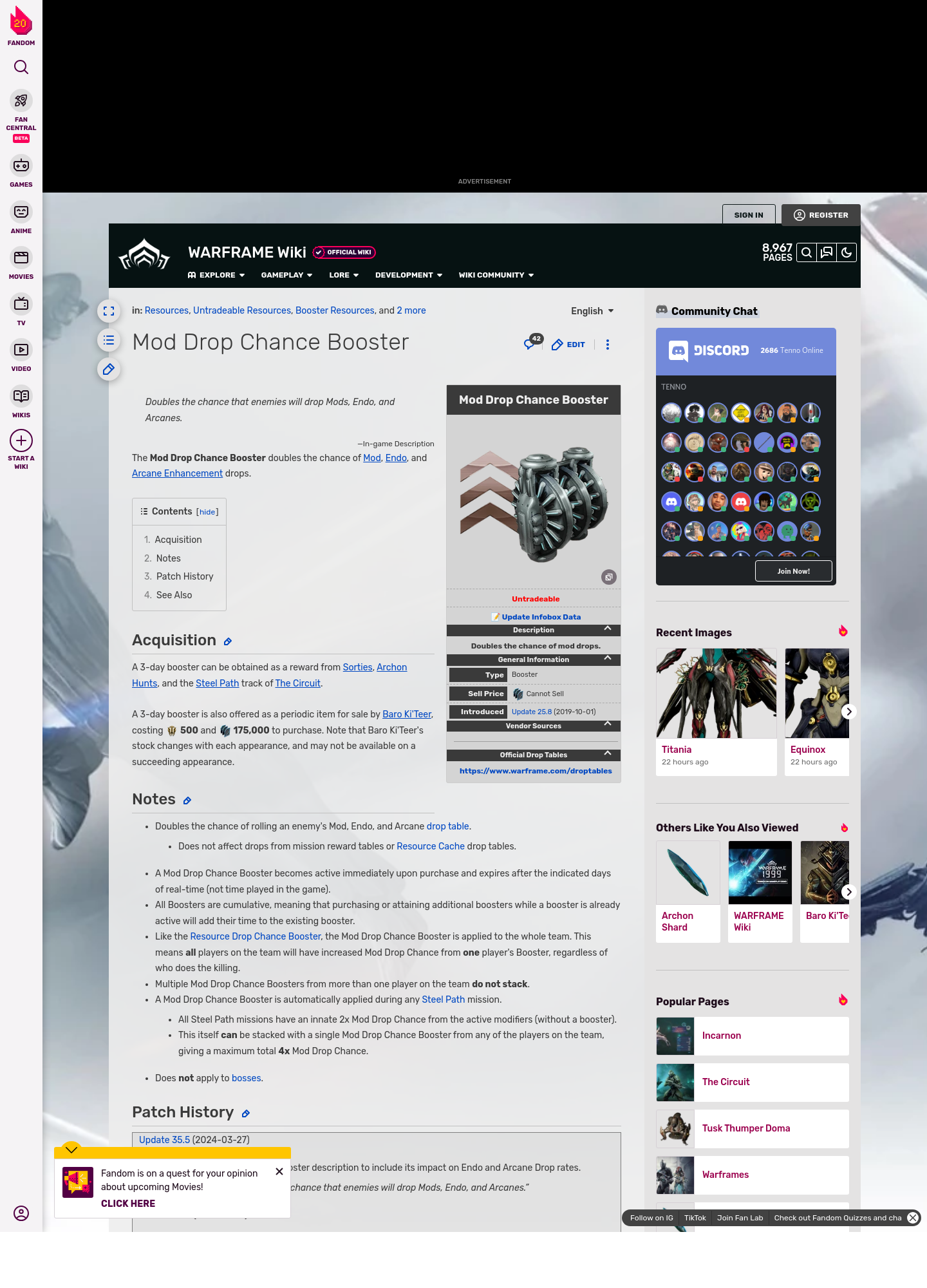The height and width of the screenshot is (1288, 927).
Task: Click Discord Join Now button
Action: pos(794,571)
